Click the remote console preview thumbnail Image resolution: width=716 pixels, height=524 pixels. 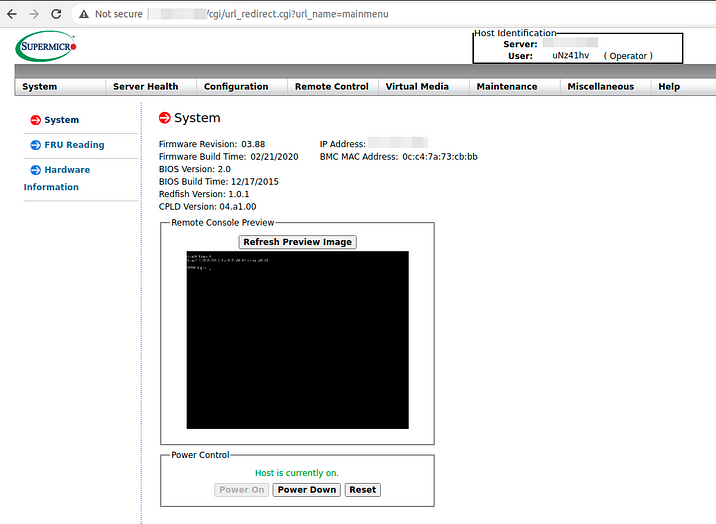pos(297,339)
